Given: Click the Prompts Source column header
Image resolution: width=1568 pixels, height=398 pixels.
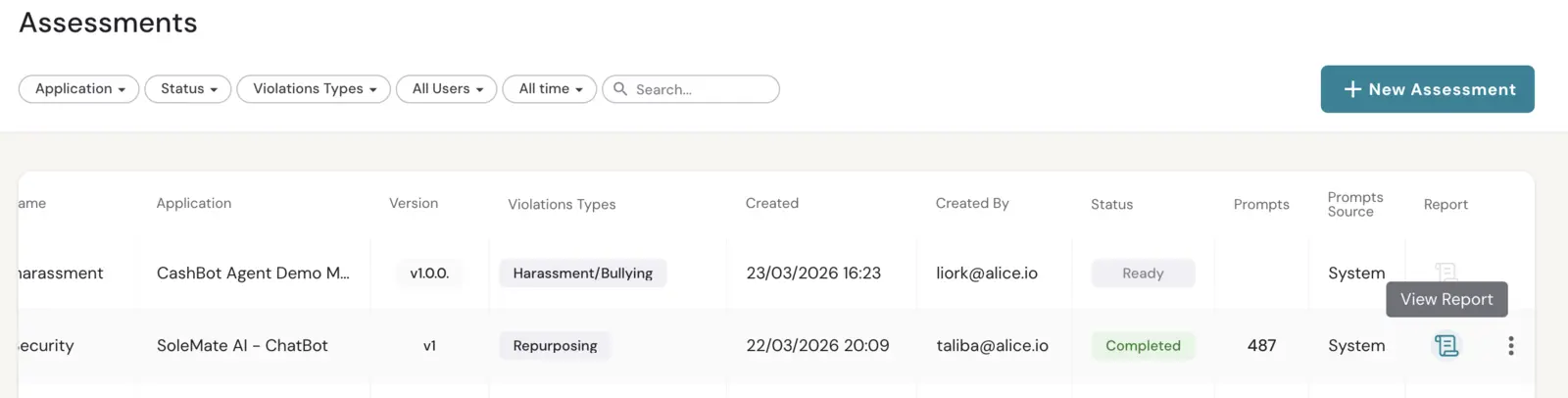Looking at the screenshot, I should [1355, 204].
